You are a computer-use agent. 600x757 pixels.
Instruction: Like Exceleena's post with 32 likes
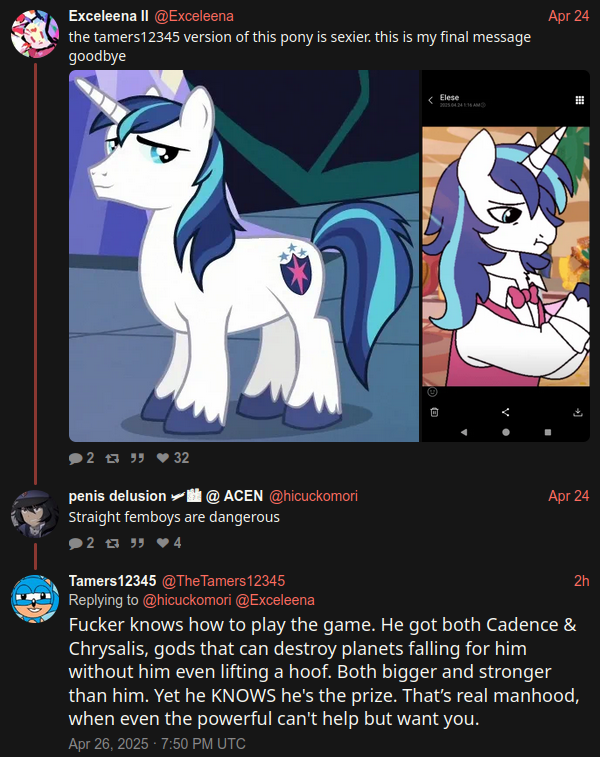click(x=163, y=458)
